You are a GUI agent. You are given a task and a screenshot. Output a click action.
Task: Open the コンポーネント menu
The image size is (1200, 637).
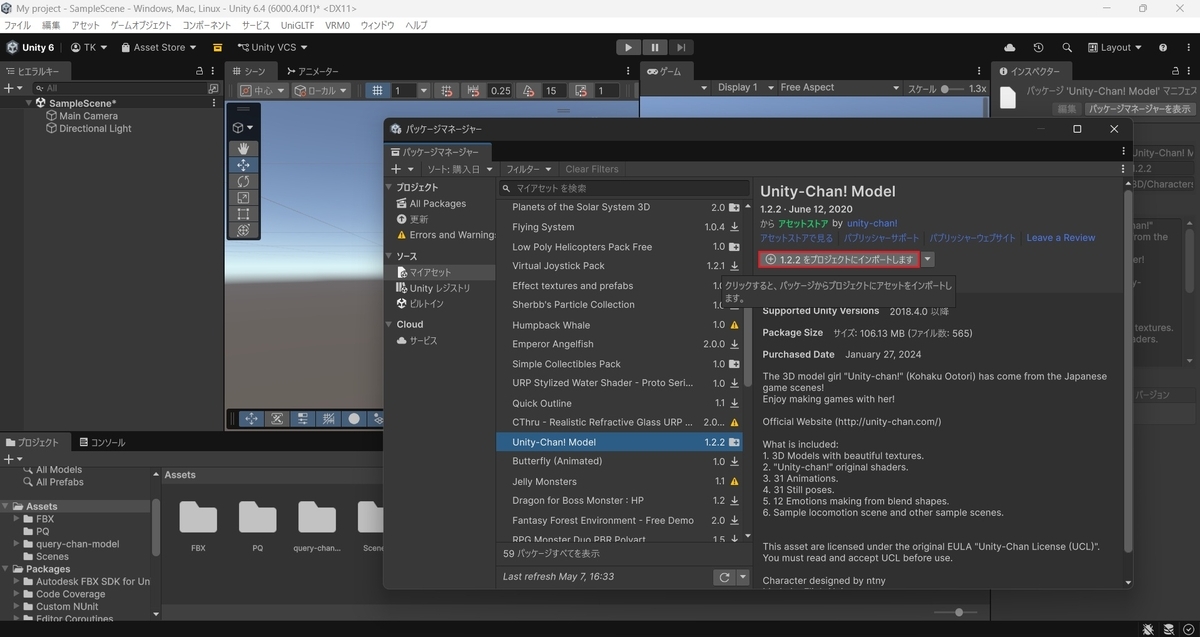(207, 24)
